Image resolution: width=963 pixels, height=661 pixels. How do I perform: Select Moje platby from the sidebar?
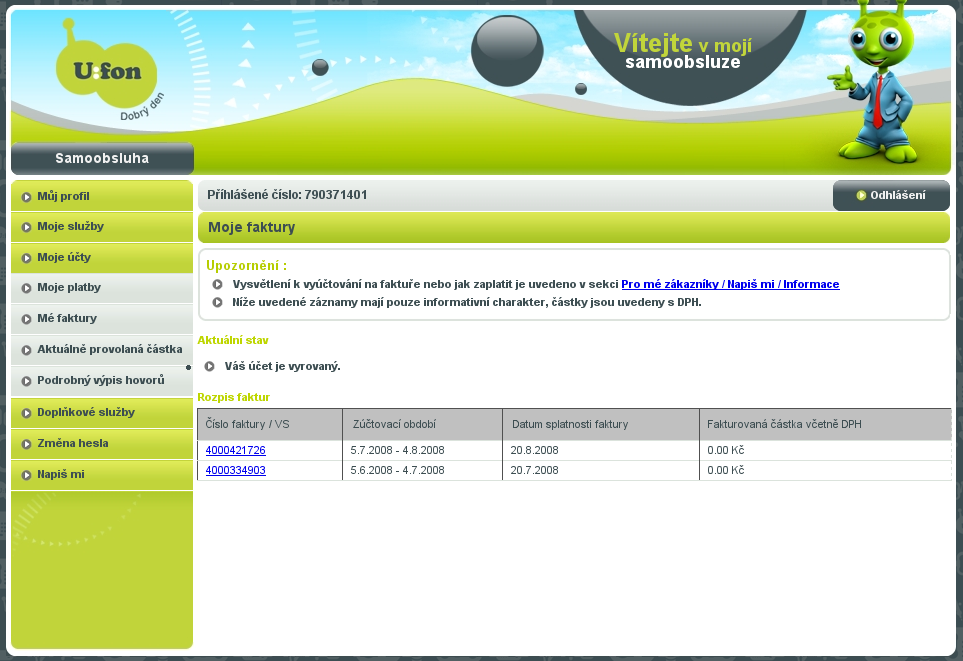click(x=102, y=287)
